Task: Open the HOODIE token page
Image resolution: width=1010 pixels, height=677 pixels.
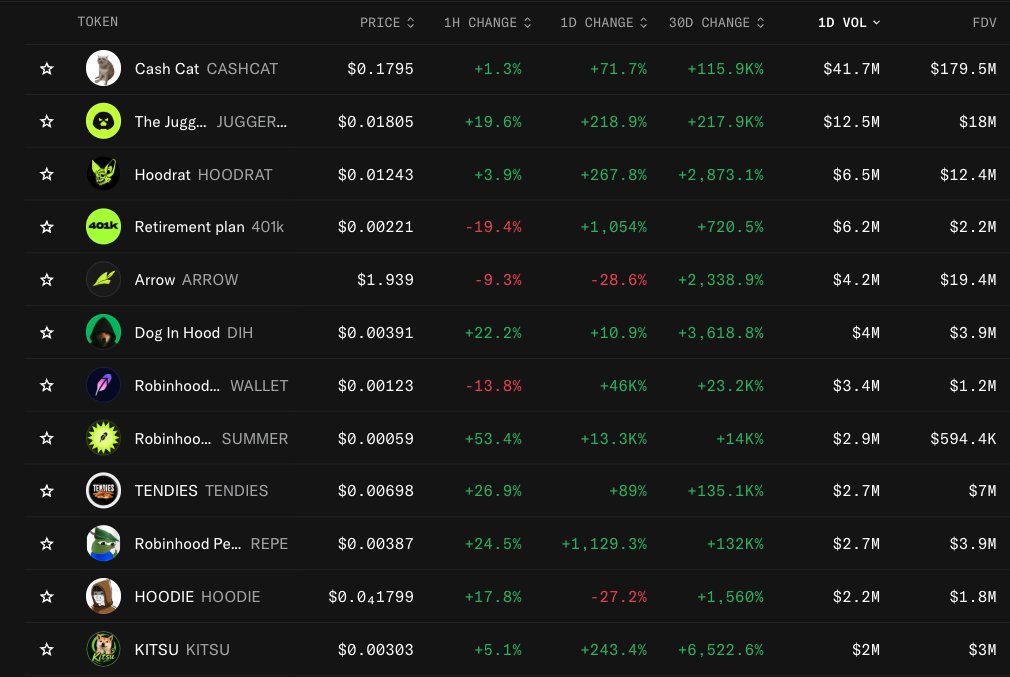Action: (x=197, y=596)
